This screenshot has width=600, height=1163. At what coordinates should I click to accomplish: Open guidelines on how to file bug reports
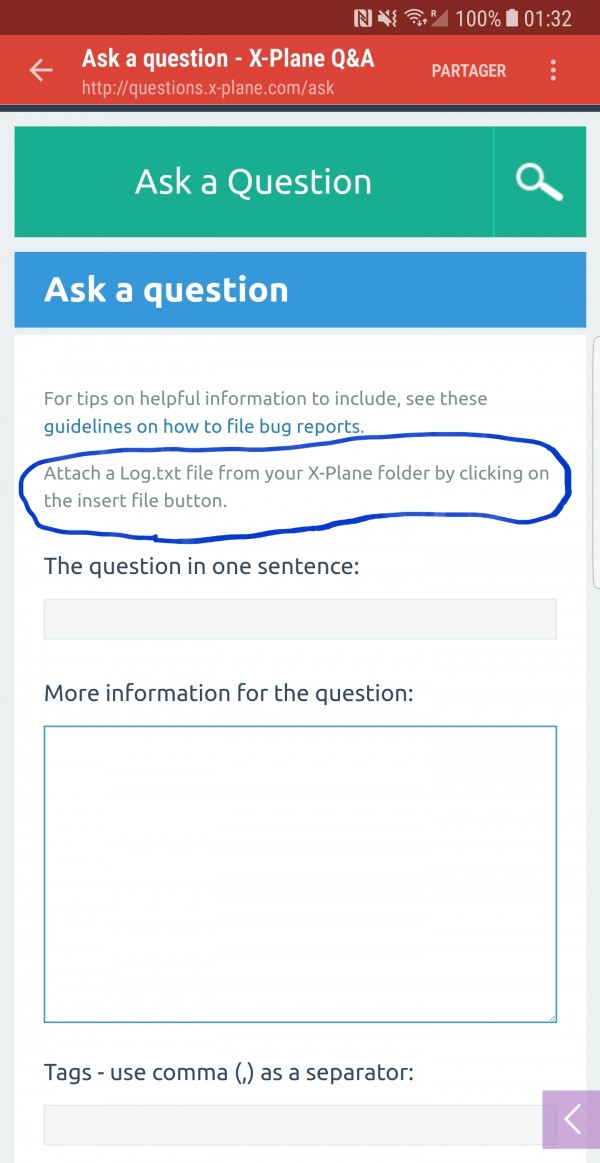click(204, 426)
